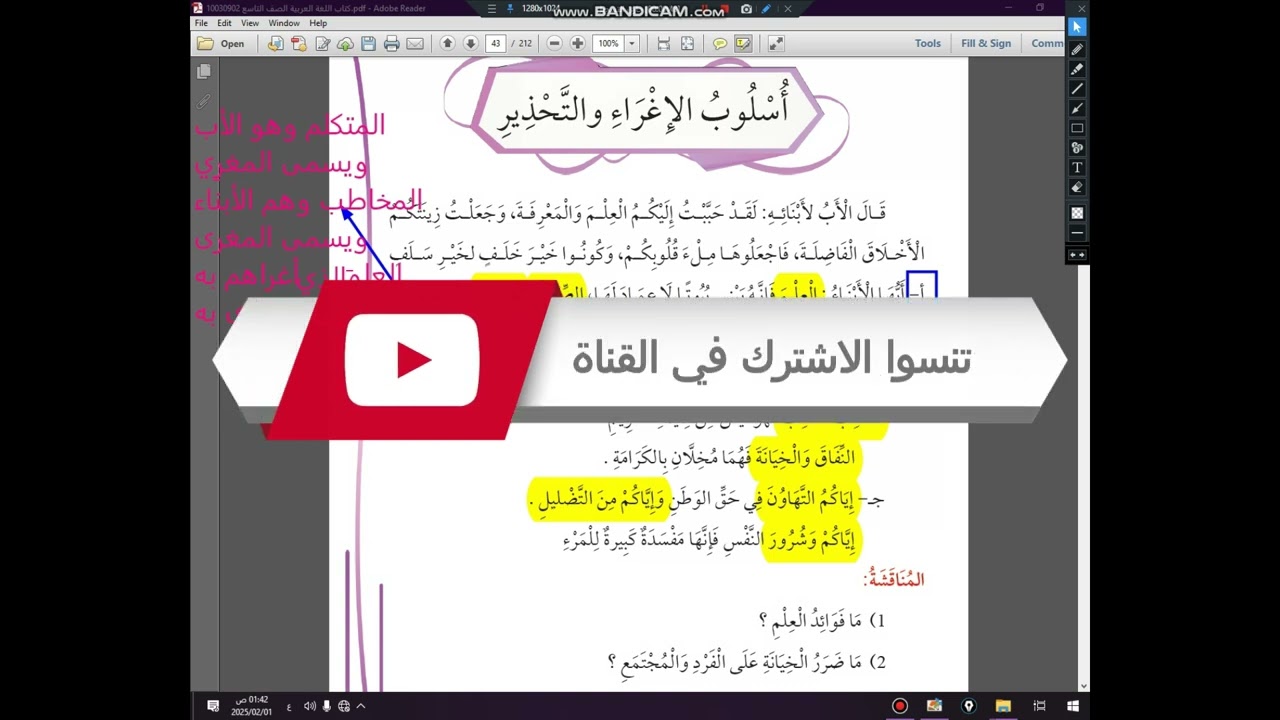Click the page number field showing 43

point(495,43)
